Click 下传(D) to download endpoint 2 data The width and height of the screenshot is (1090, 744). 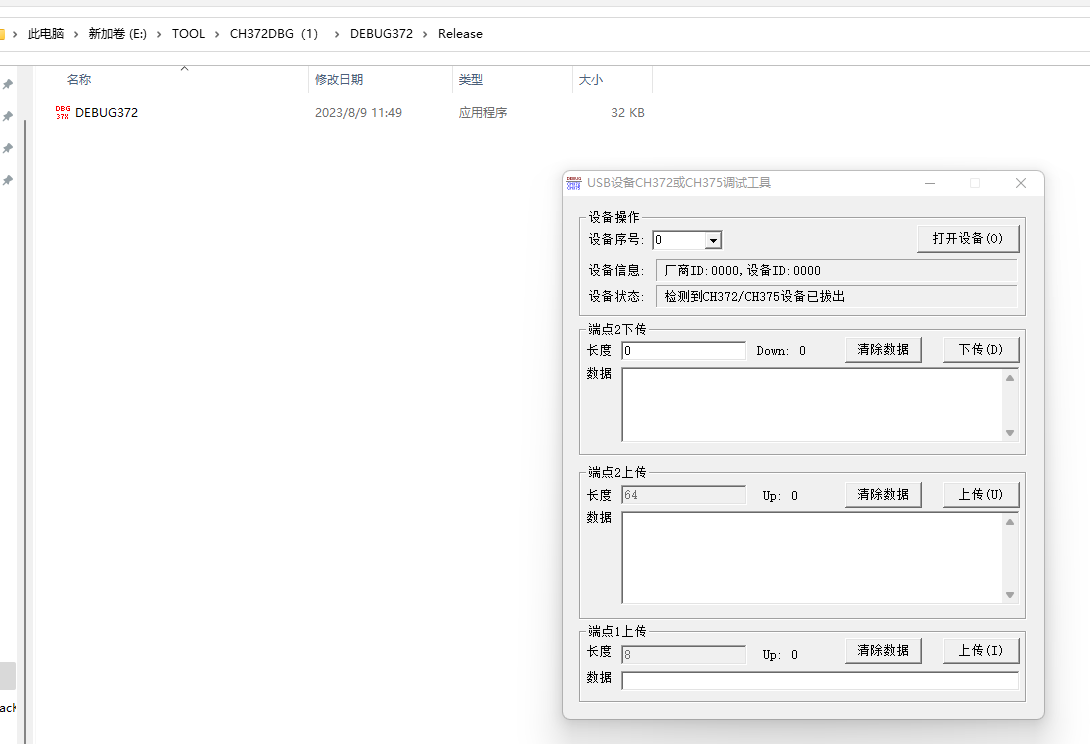tap(981, 349)
